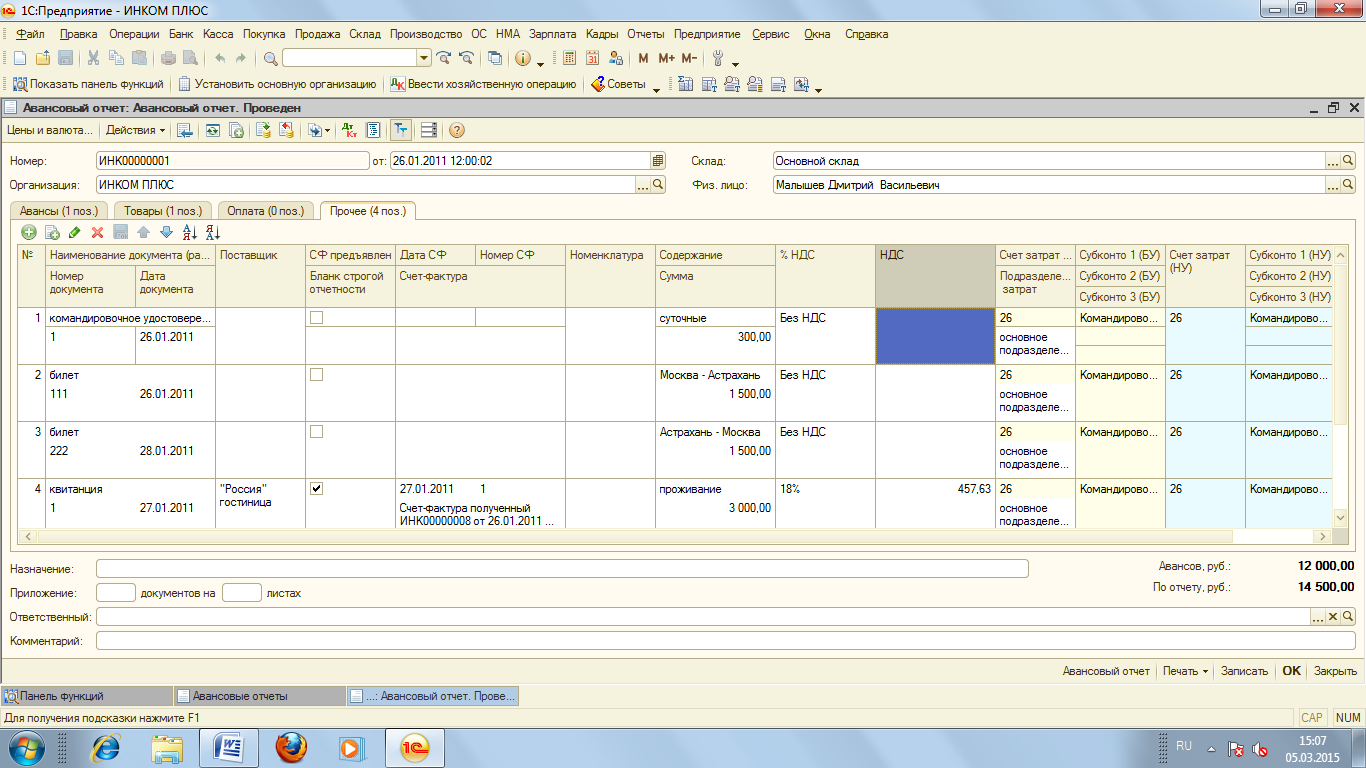
Task: Open the Calculator icon in main toolbar
Action: [569, 58]
